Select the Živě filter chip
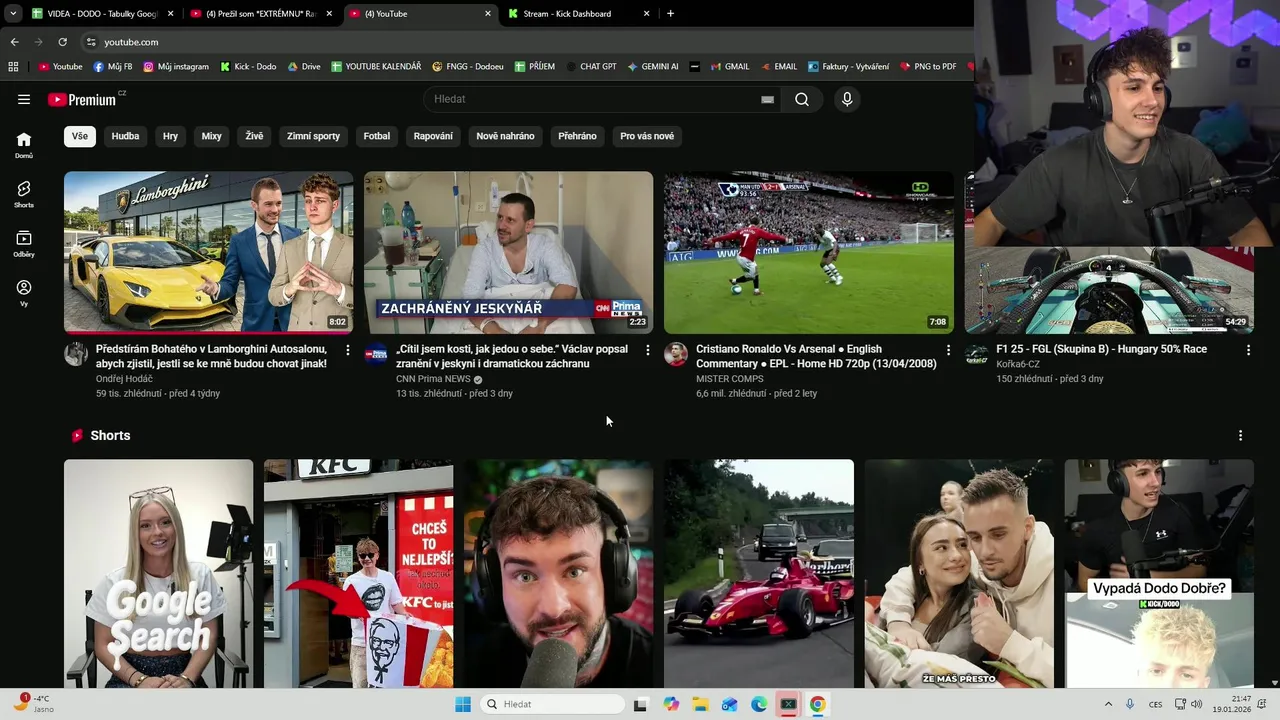 (255, 136)
